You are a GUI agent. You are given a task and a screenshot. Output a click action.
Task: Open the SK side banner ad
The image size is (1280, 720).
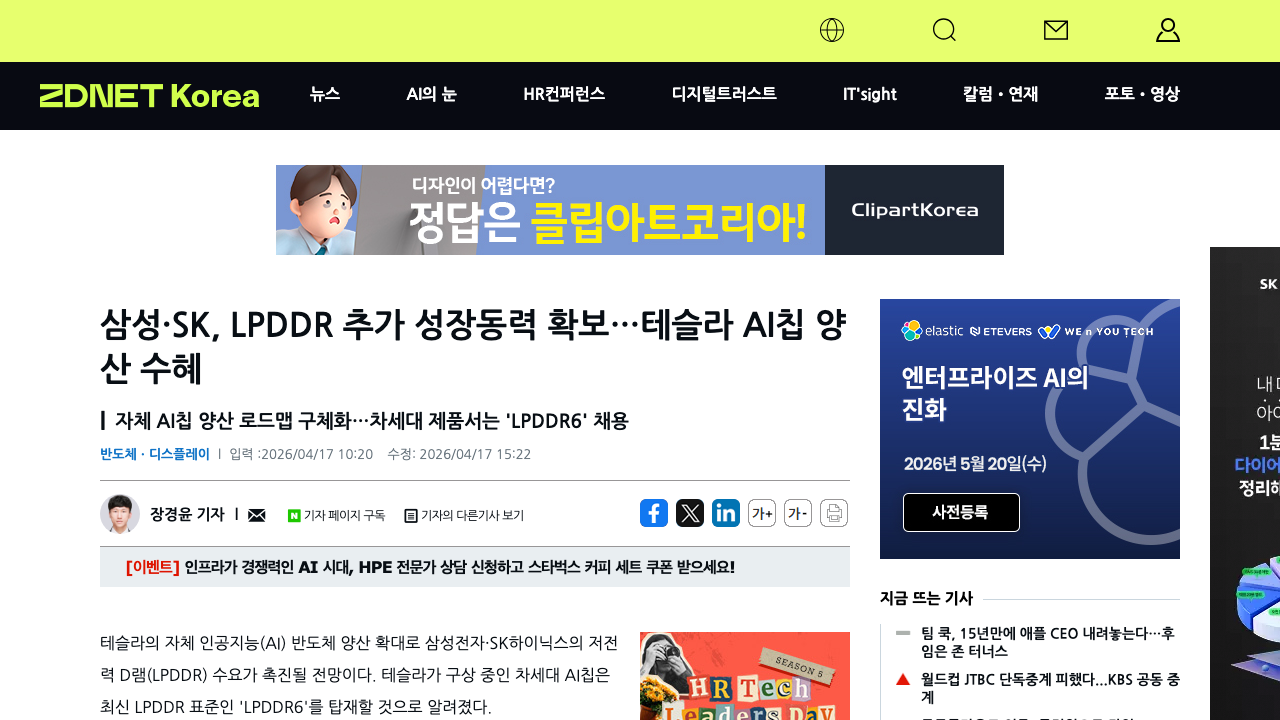(x=1245, y=484)
